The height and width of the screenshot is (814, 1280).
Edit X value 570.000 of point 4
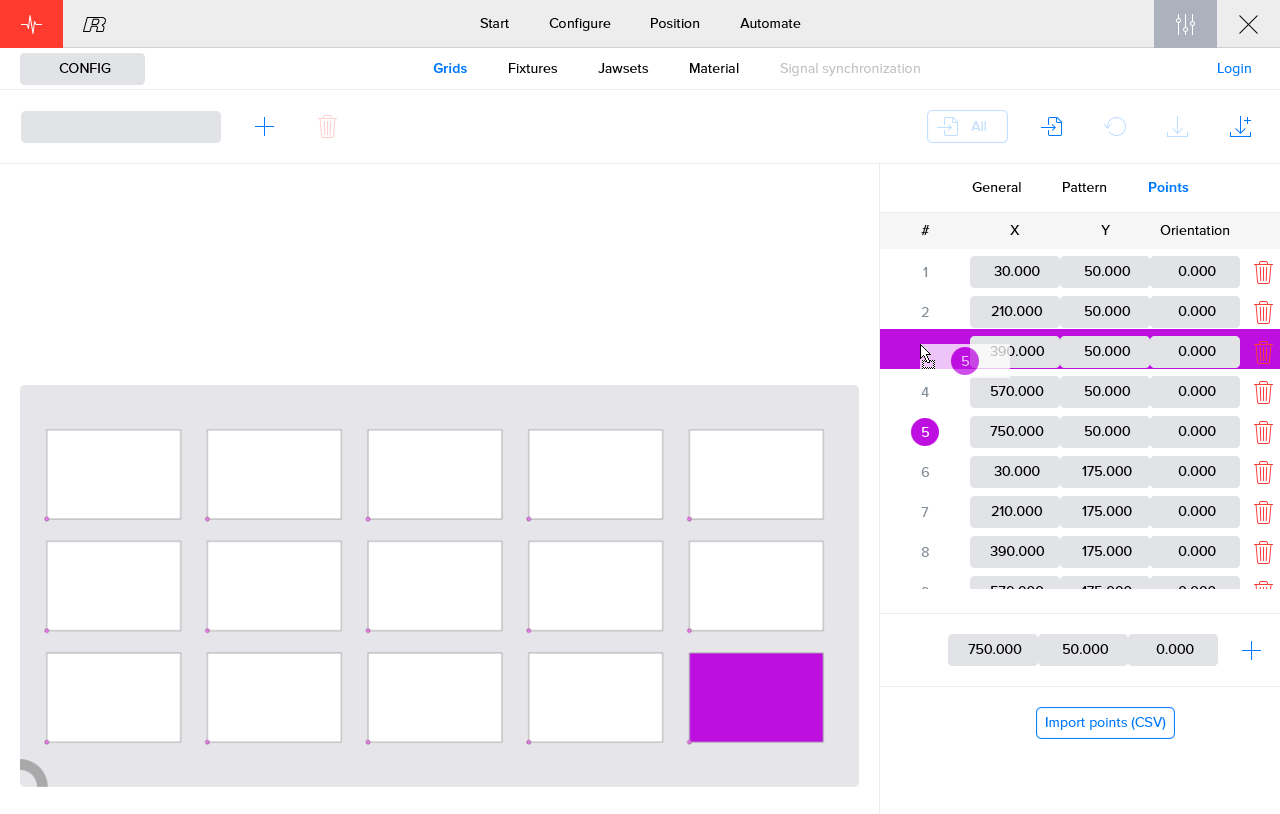click(x=1015, y=392)
